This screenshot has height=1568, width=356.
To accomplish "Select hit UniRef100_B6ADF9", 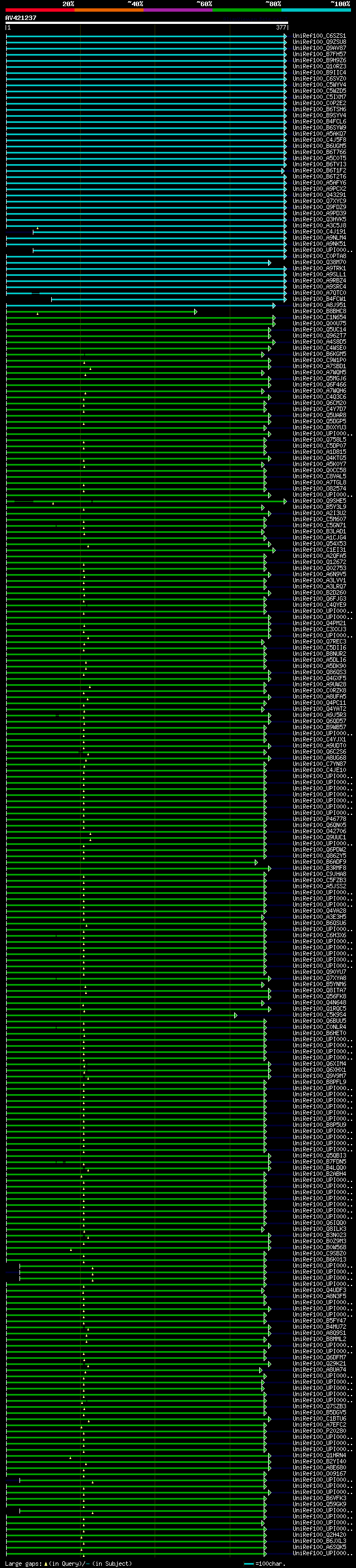I will tap(319, 862).
